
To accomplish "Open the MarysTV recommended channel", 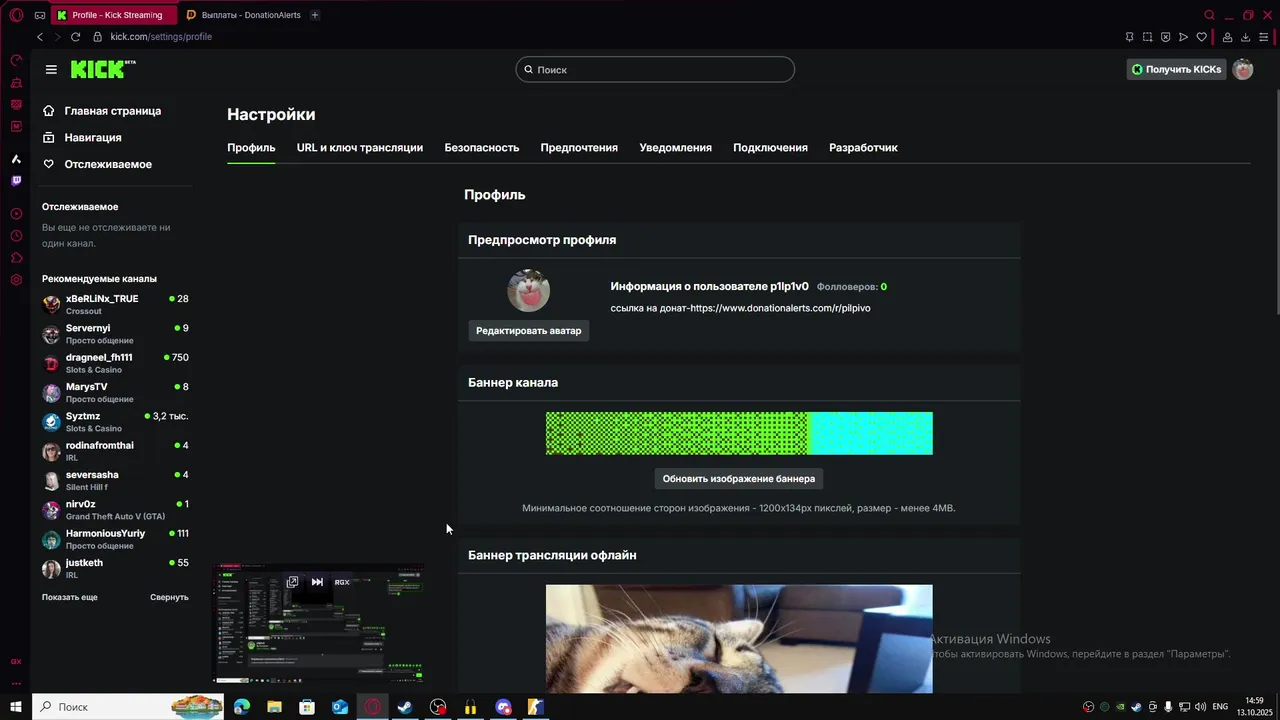I will 115,392.
